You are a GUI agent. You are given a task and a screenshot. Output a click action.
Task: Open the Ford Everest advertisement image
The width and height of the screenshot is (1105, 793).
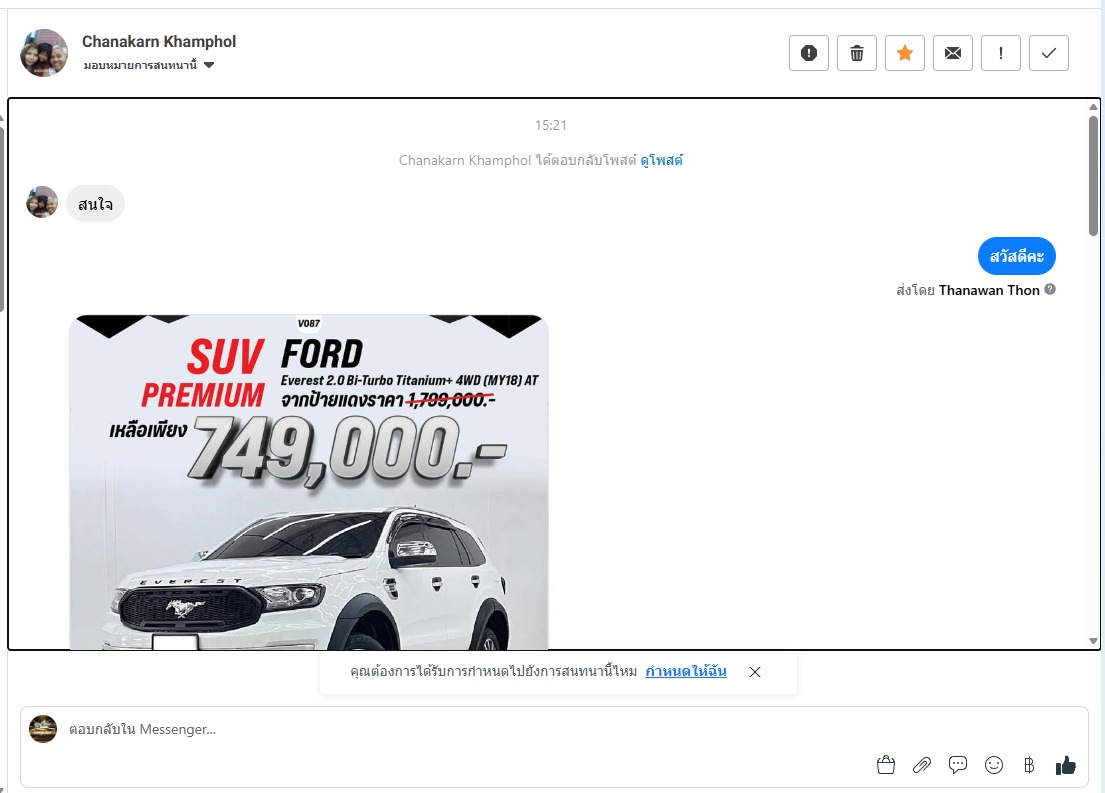(309, 482)
